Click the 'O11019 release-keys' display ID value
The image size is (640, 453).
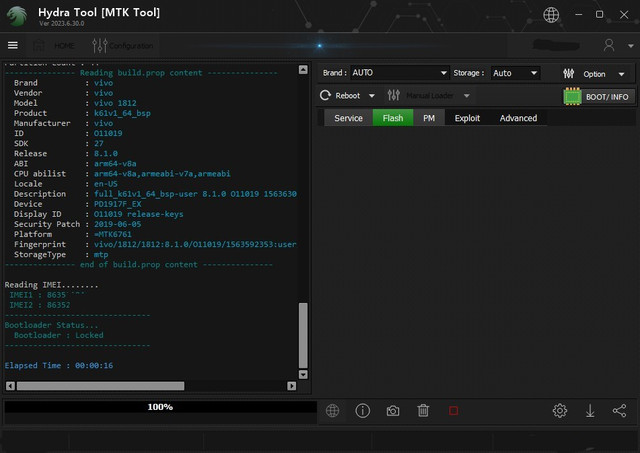point(138,214)
